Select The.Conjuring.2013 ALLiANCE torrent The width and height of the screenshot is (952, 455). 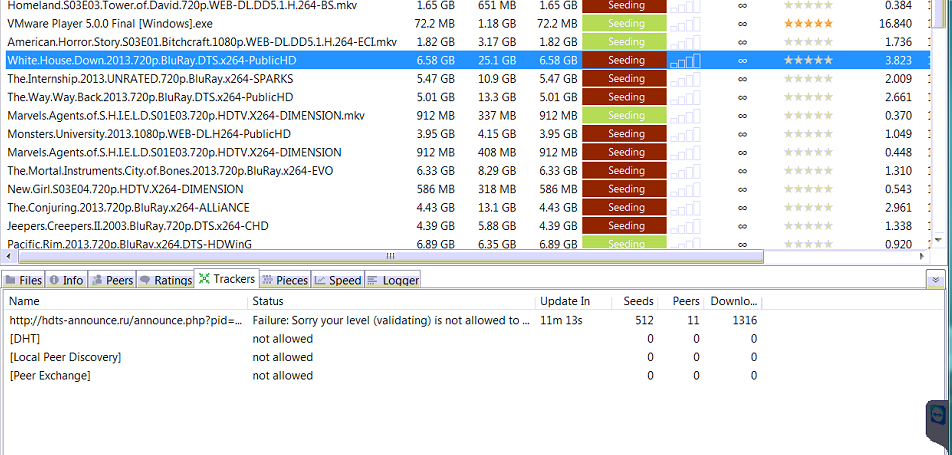point(128,207)
